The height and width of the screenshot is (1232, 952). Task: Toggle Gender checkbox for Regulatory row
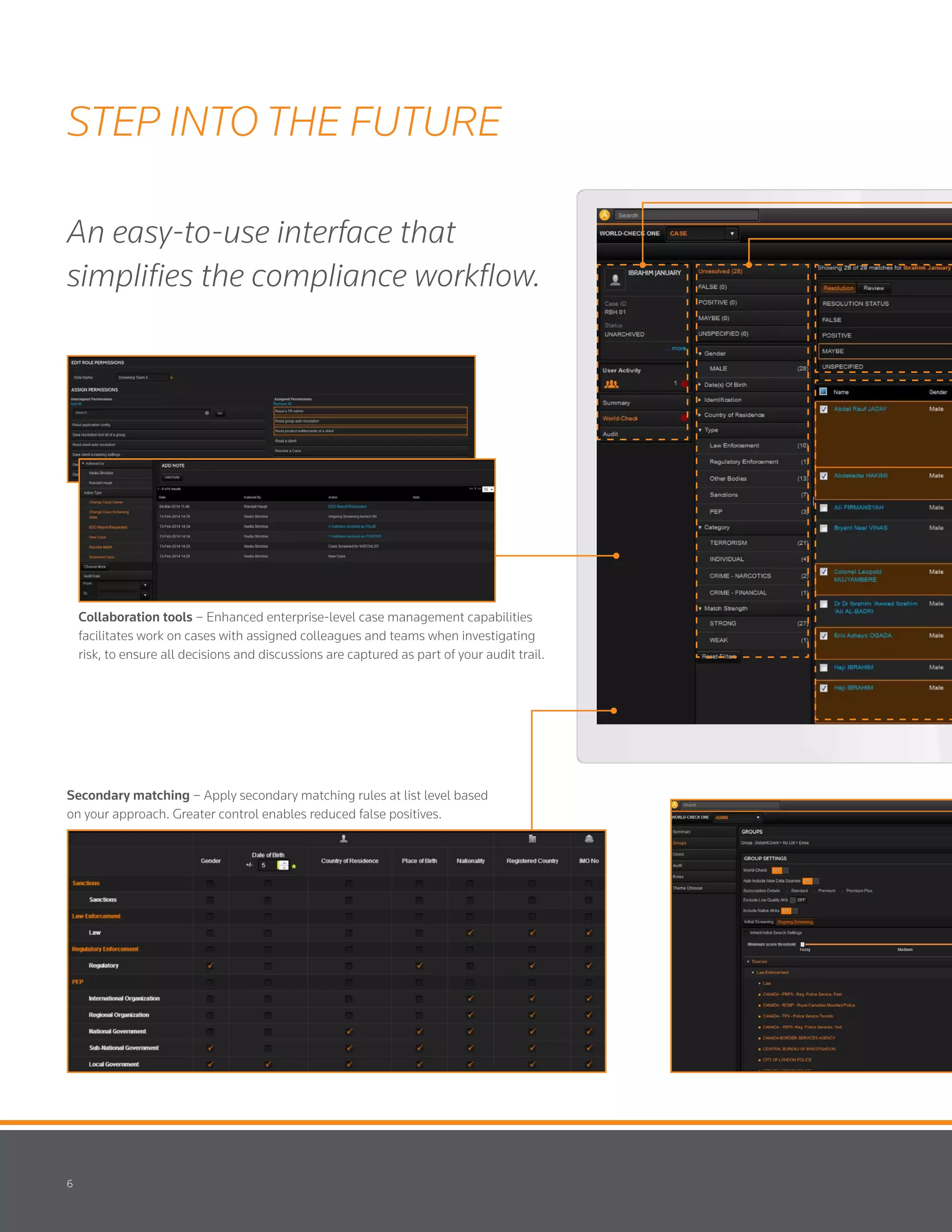(211, 966)
